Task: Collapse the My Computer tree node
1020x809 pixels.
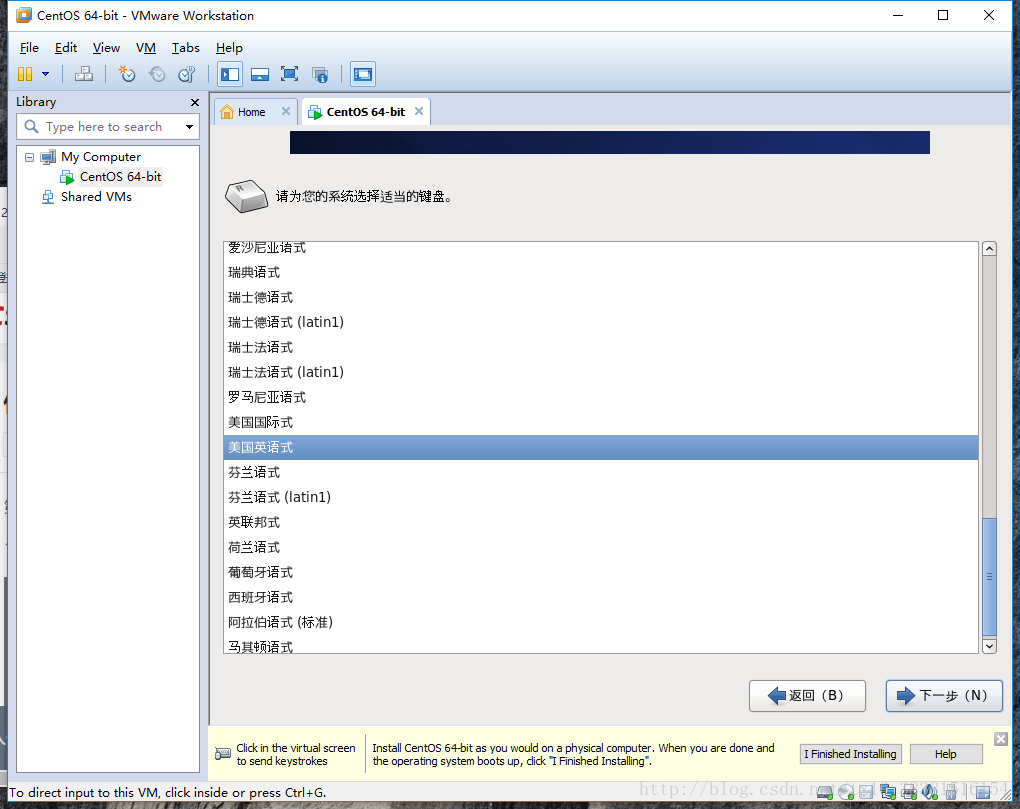Action: 29,157
